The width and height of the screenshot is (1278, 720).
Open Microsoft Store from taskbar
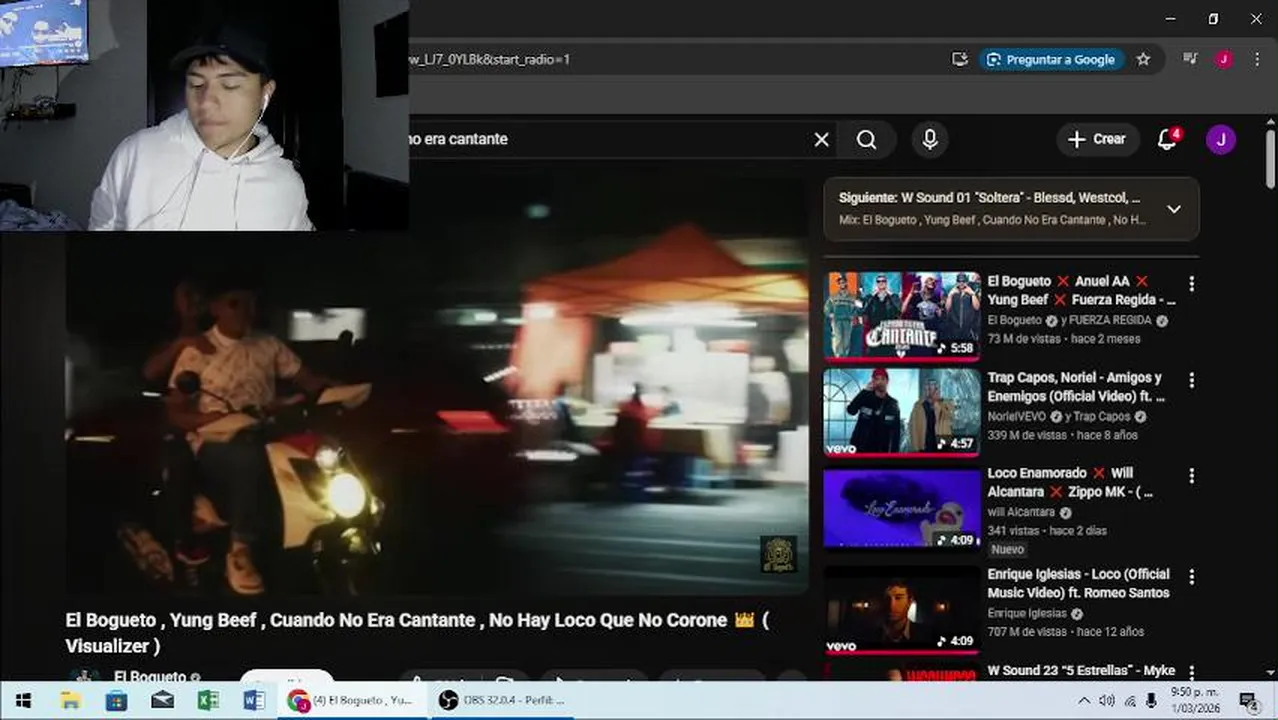click(116, 701)
